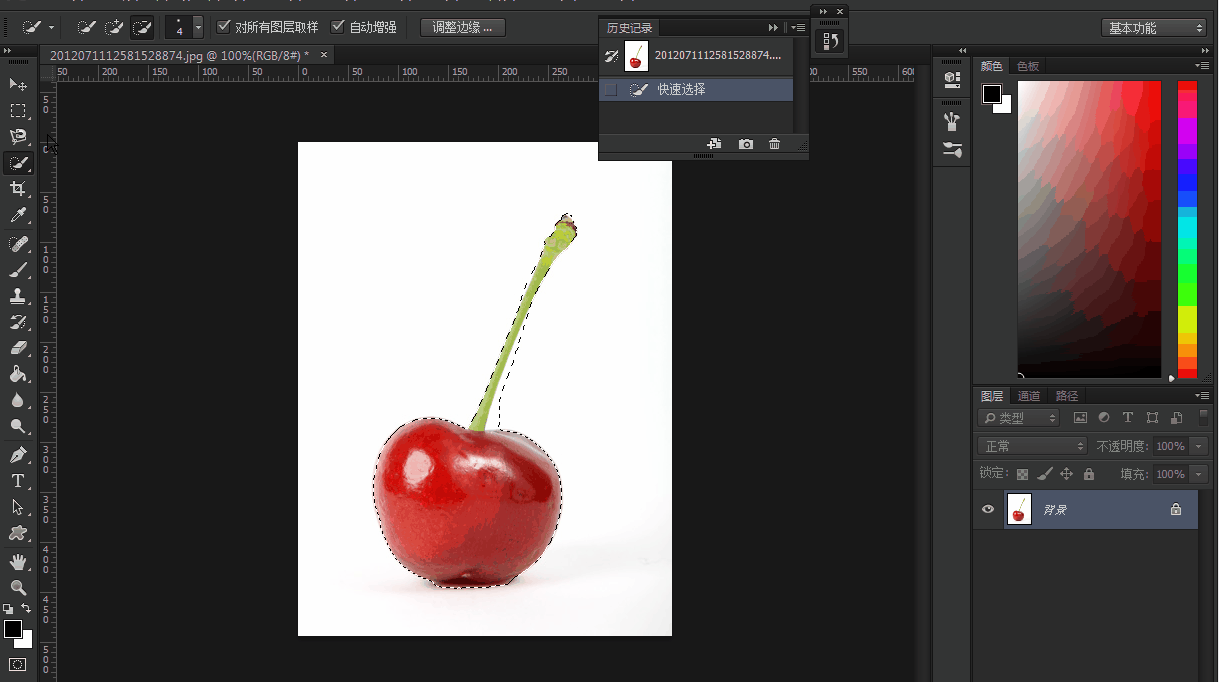Viewport: 1219px width, 682px height.
Task: Click the 调整边缘 button
Action: pyautogui.click(x=462, y=27)
